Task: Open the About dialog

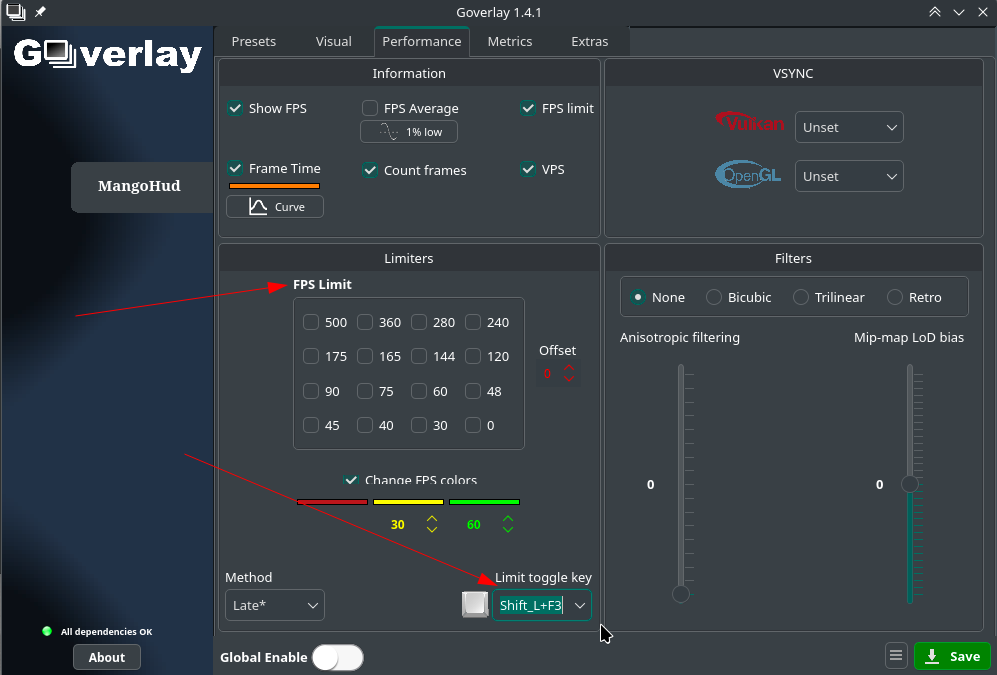Action: tap(107, 657)
